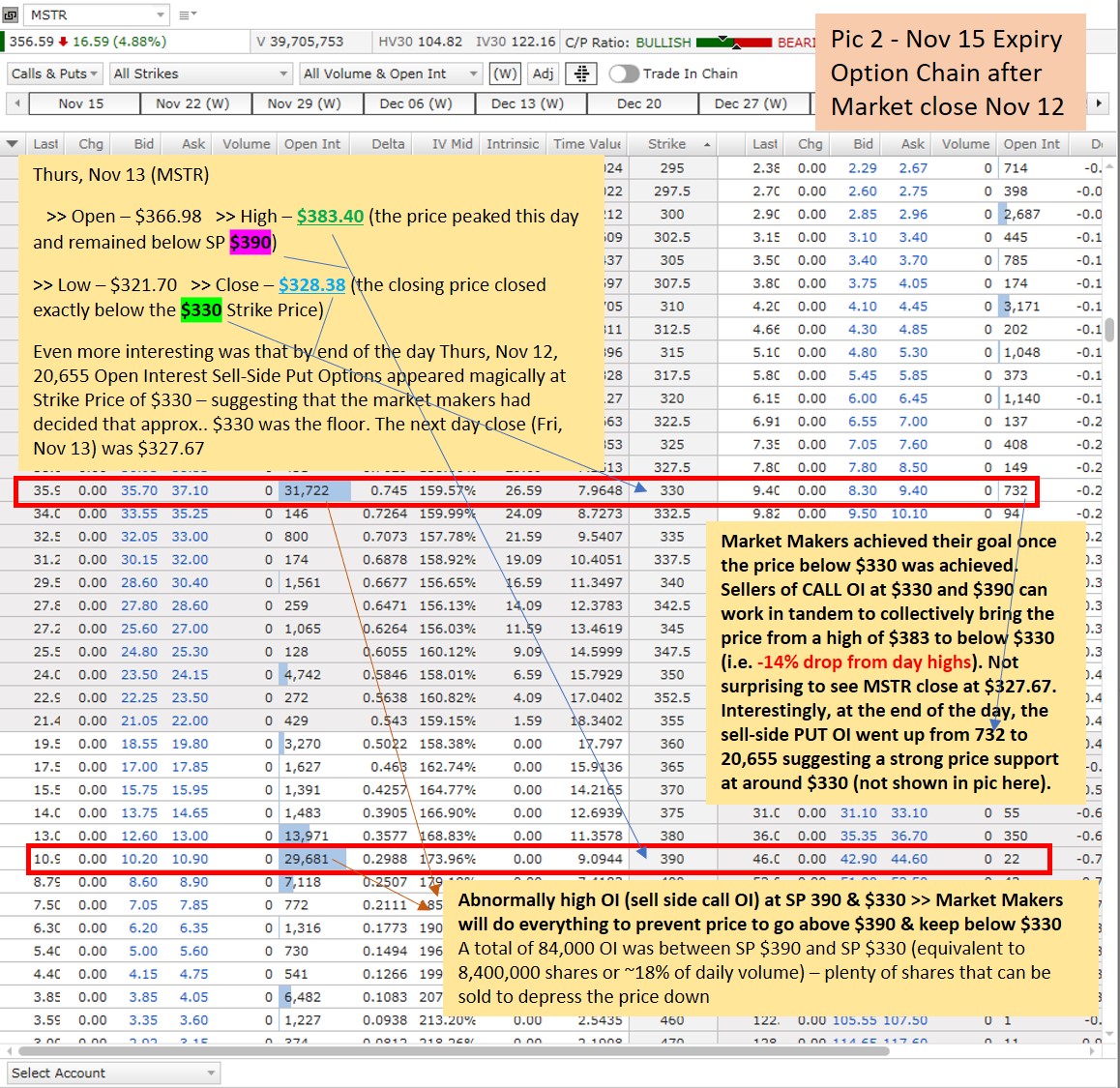The width and height of the screenshot is (1120, 1088).
Task: Click call open interest 13,971 at strike 380
Action: click(x=307, y=836)
